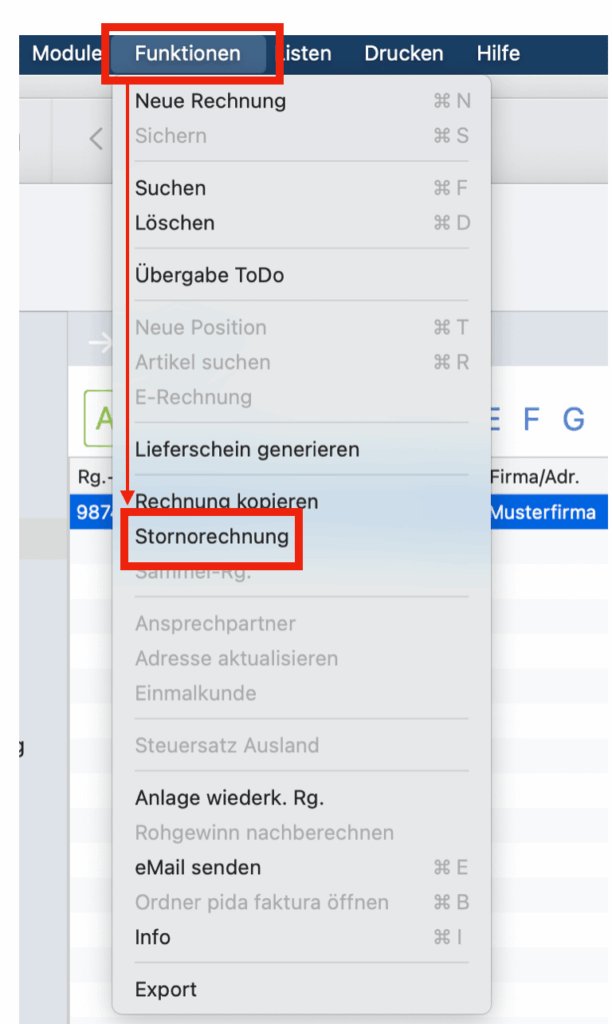Select Anlage wiederk. Rg.
This screenshot has width=612, height=1024.
coord(229,798)
